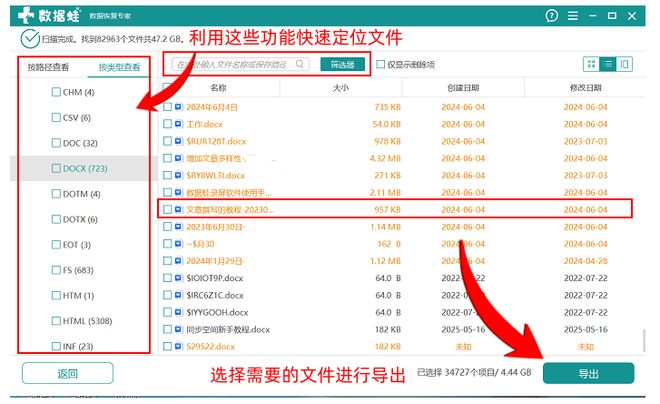Click file icon of 同步空间新手教程.docx
Screen dimensions: 660x404
pyautogui.click(x=178, y=329)
